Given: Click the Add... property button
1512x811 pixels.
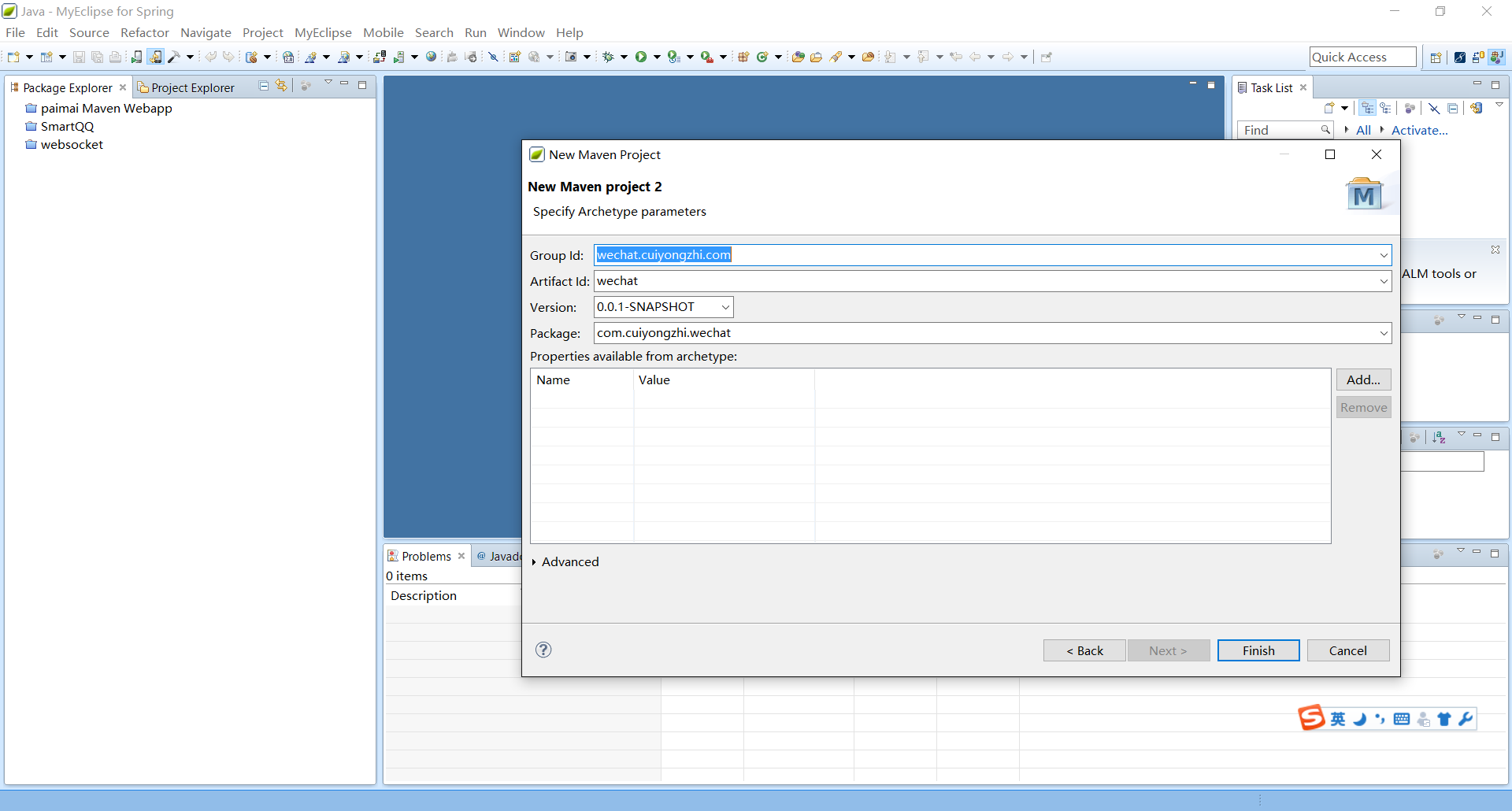Looking at the screenshot, I should (1363, 380).
